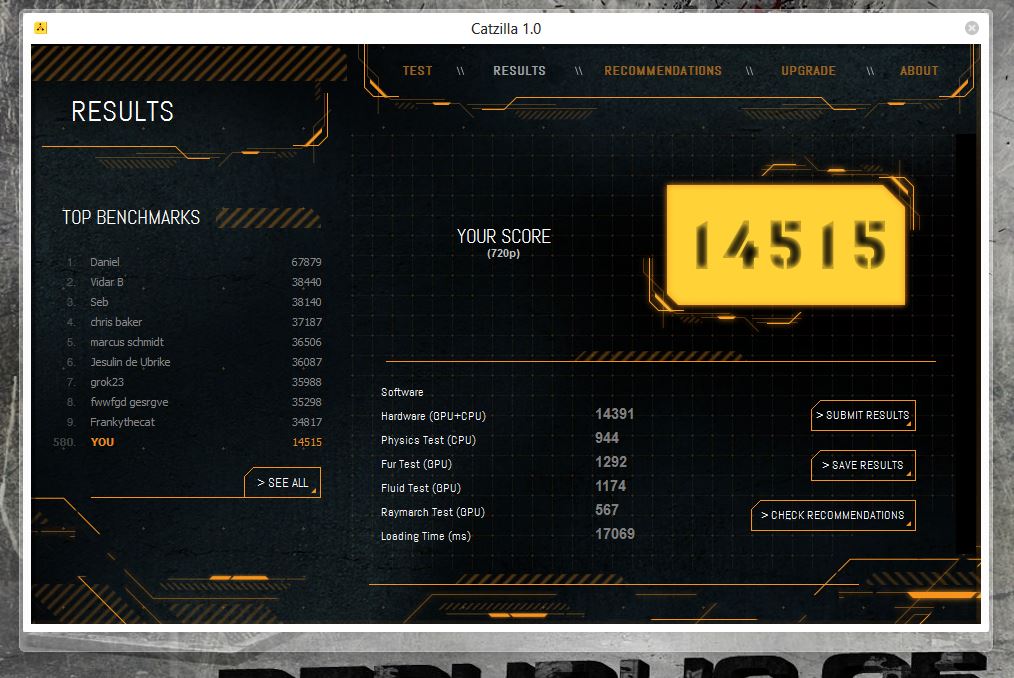Open the RECOMMENDATIONS tab

click(x=663, y=71)
